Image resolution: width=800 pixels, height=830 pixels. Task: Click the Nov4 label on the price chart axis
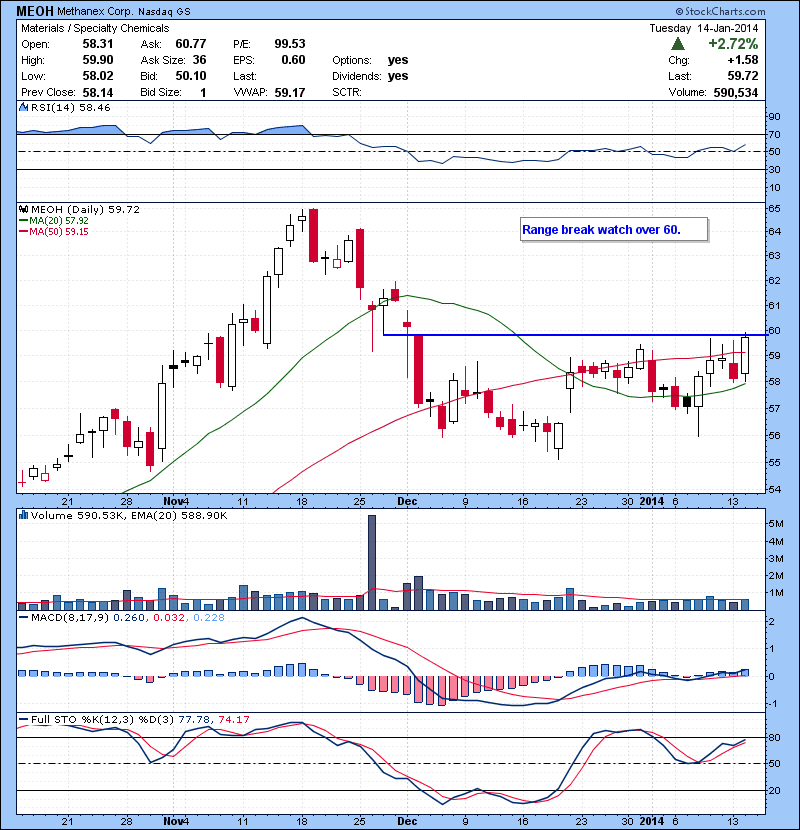click(176, 501)
